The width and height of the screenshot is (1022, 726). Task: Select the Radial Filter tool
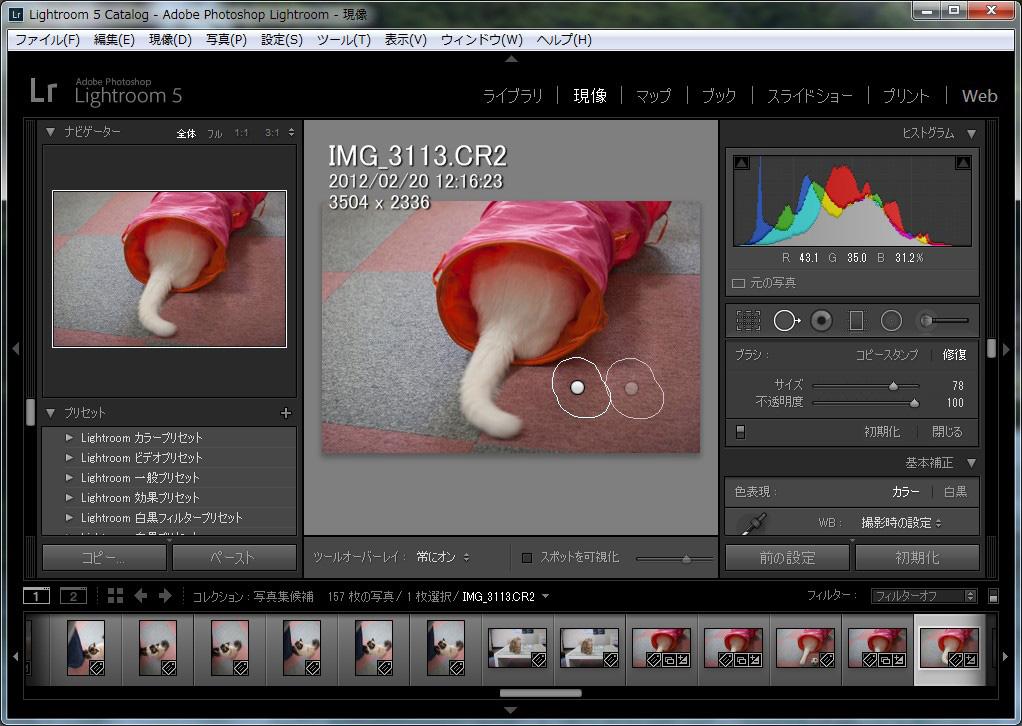click(891, 321)
